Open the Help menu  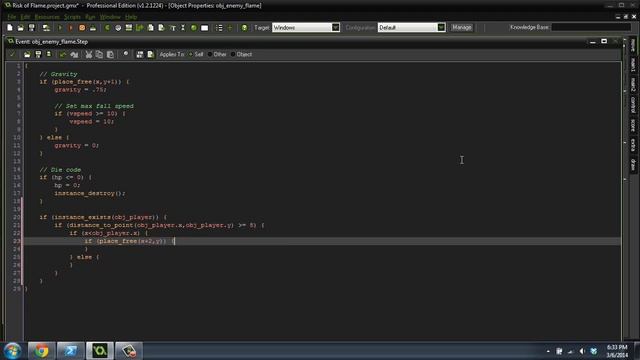point(131,17)
